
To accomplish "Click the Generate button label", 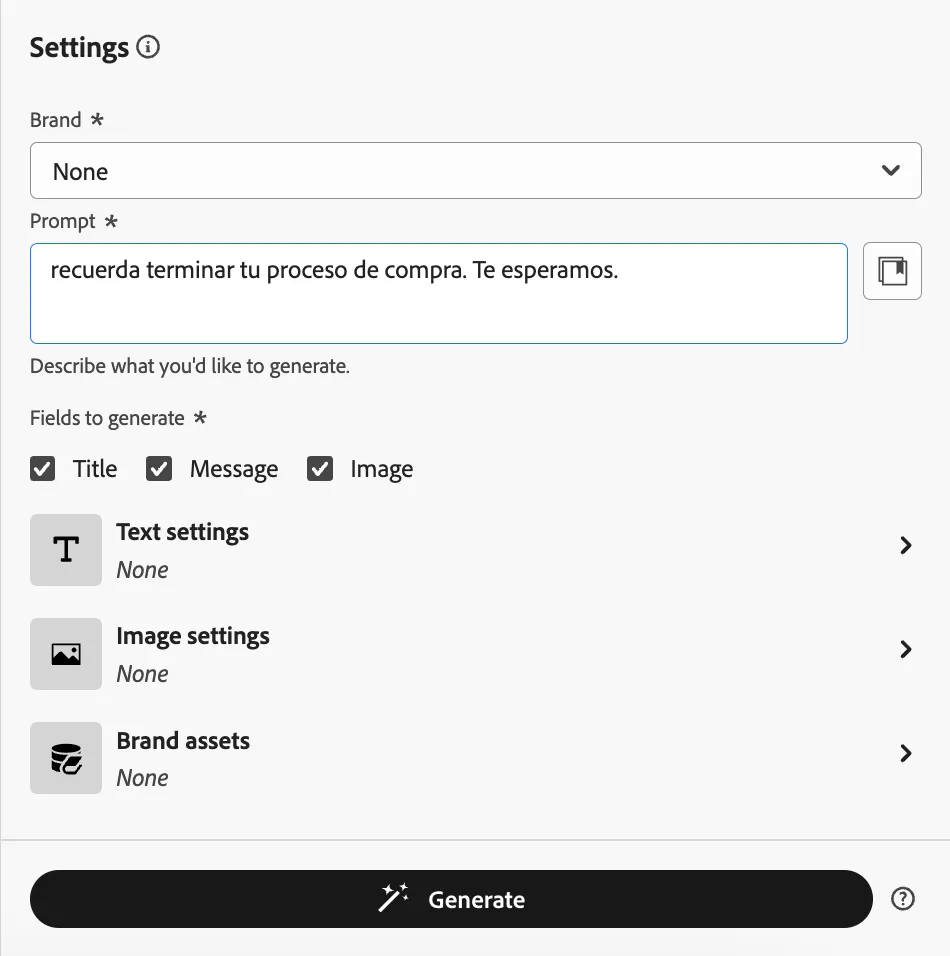I will tap(476, 900).
